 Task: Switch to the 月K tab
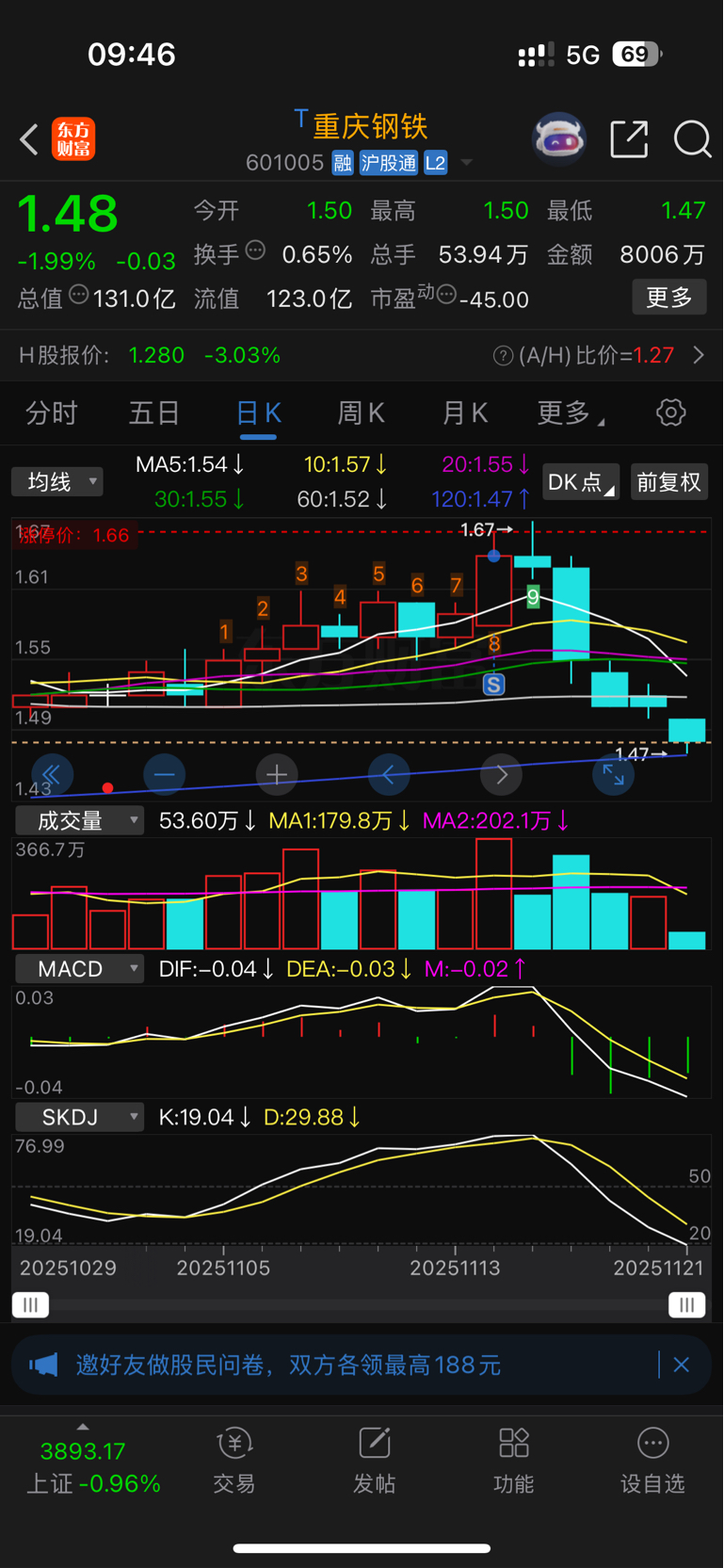click(x=464, y=412)
